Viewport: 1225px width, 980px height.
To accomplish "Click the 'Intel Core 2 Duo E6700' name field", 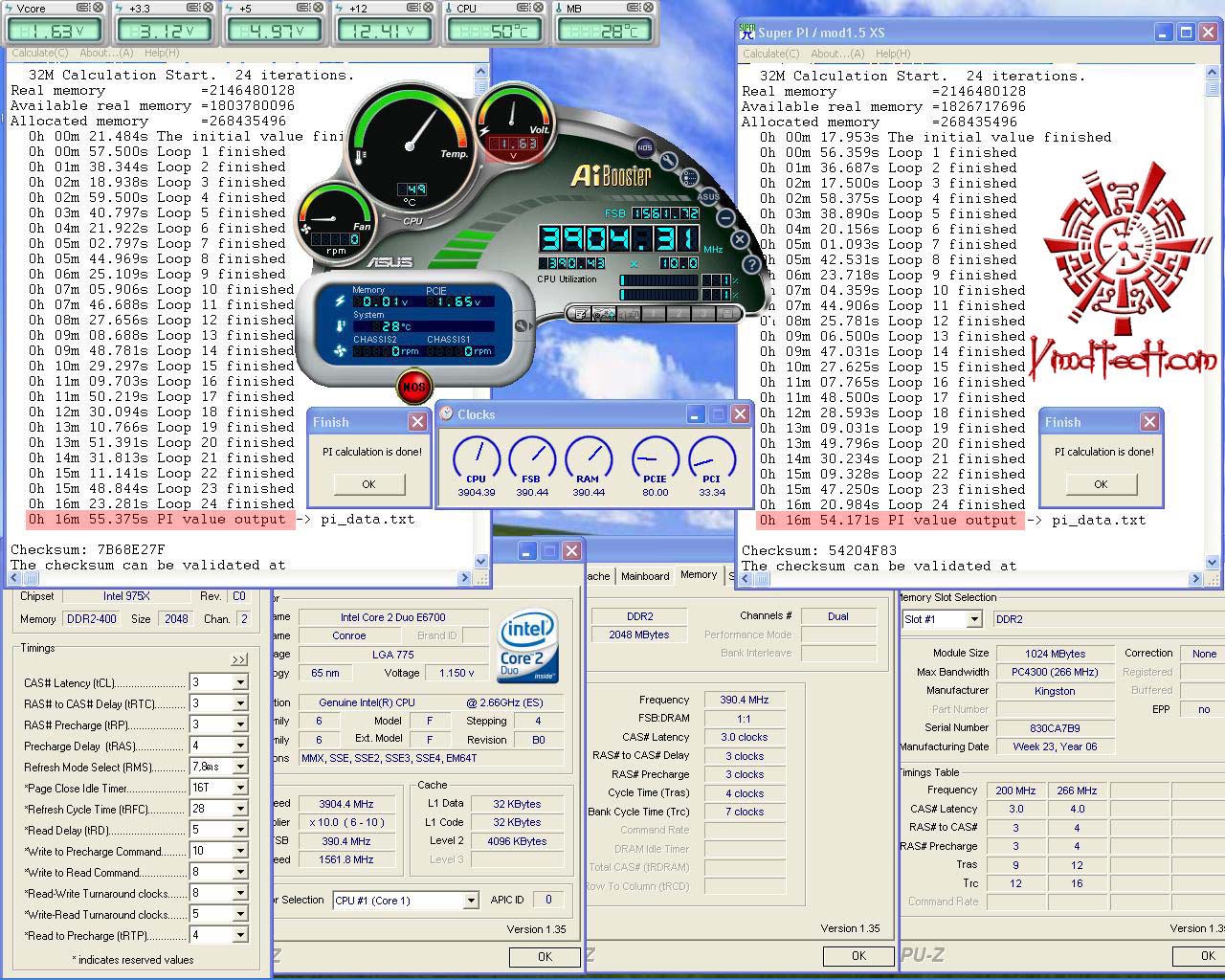I will (392, 617).
